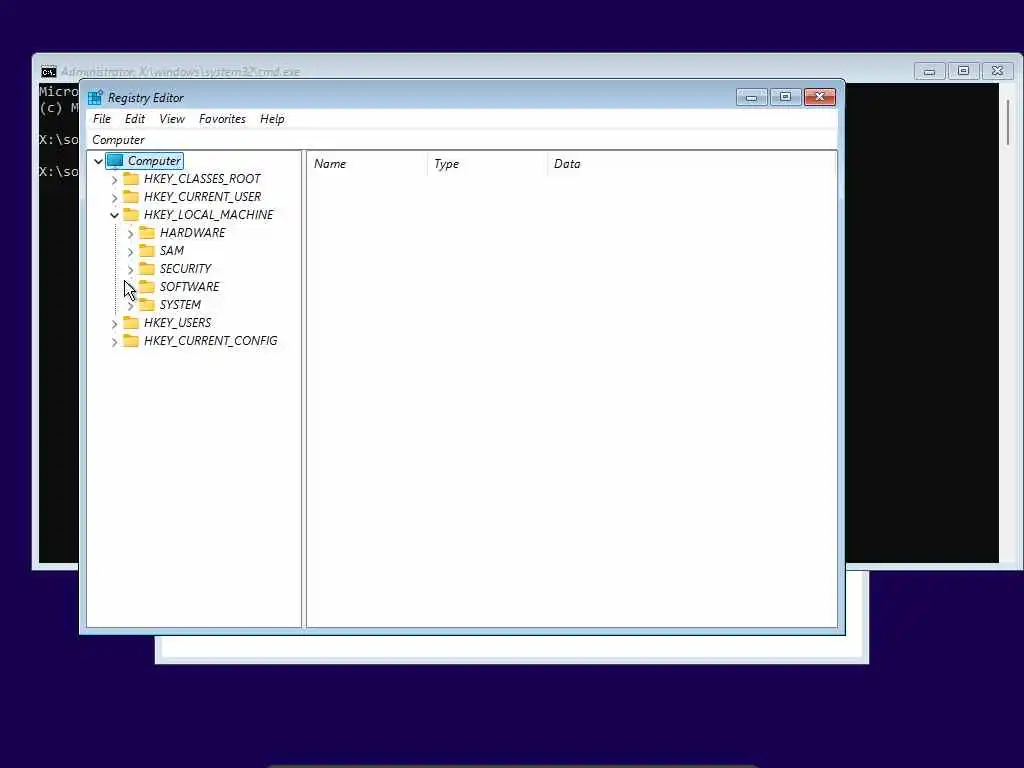Open the Edit menu
This screenshot has width=1024, height=768.
(x=135, y=119)
